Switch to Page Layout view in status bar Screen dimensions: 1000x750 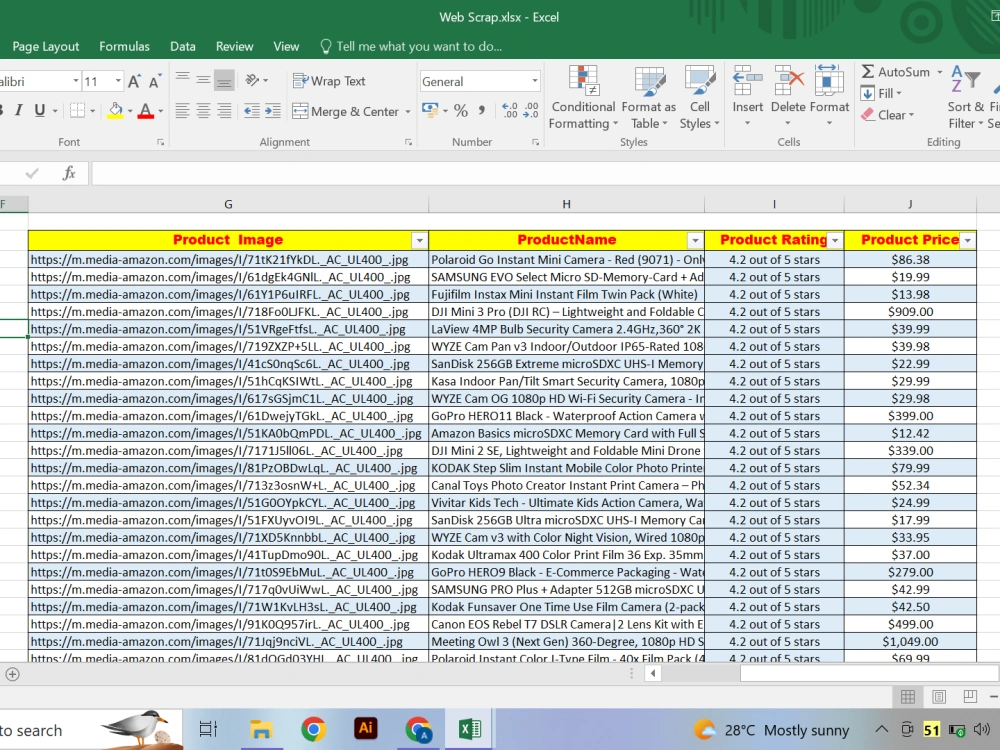tap(939, 696)
